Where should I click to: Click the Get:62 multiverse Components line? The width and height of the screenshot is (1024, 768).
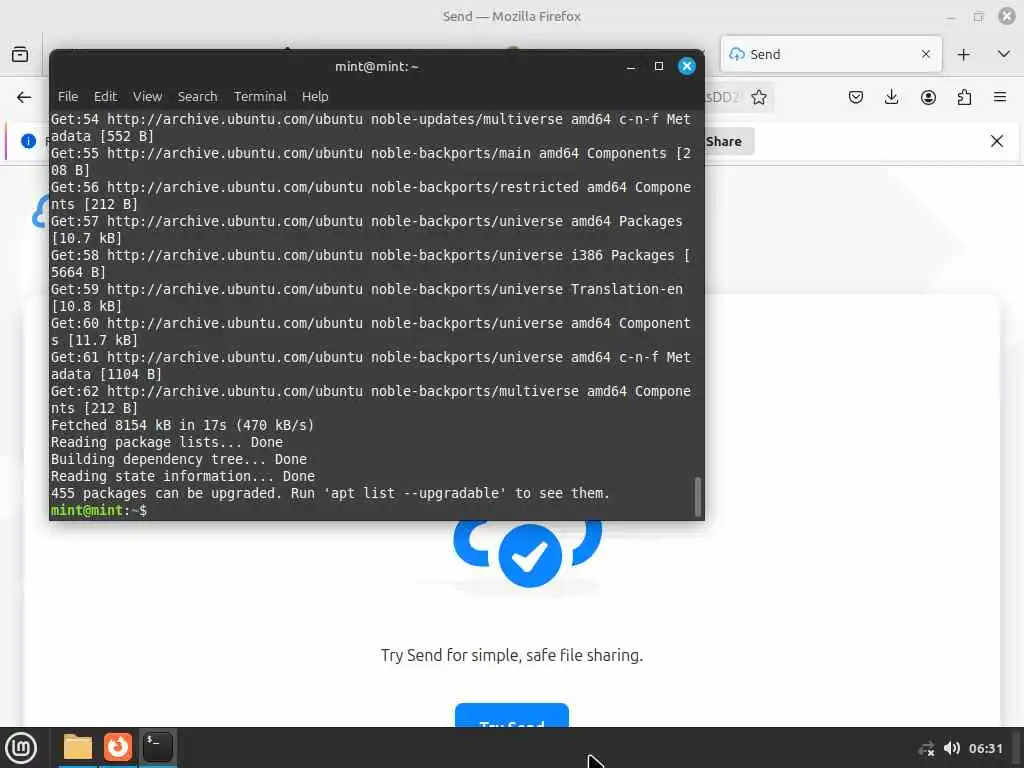tap(371, 399)
